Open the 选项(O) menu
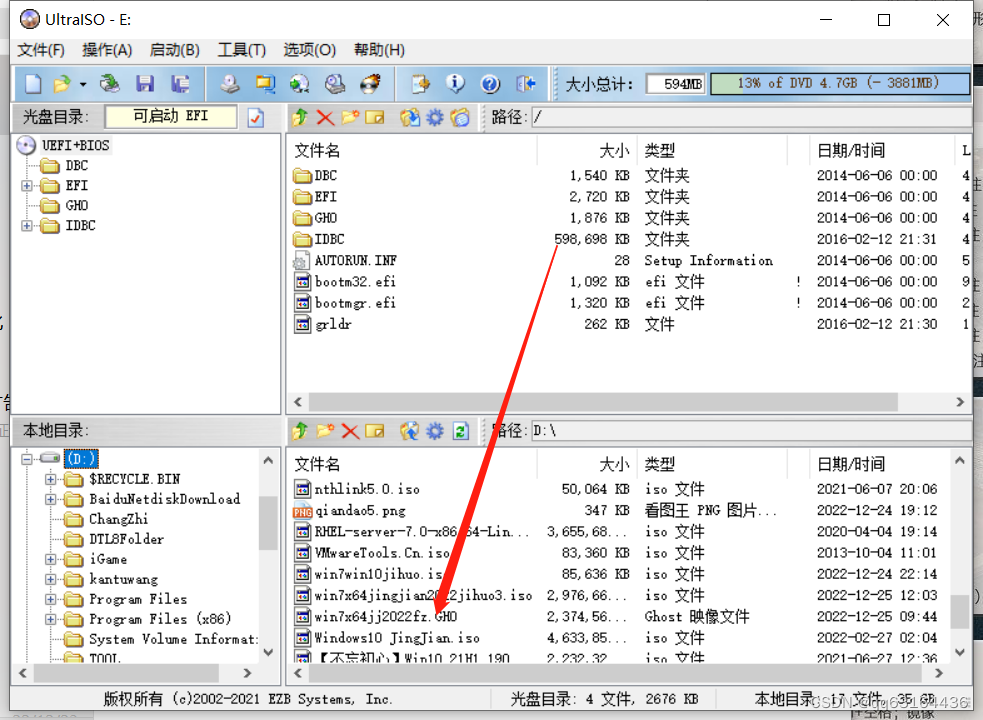This screenshot has height=720, width=983. tap(310, 50)
